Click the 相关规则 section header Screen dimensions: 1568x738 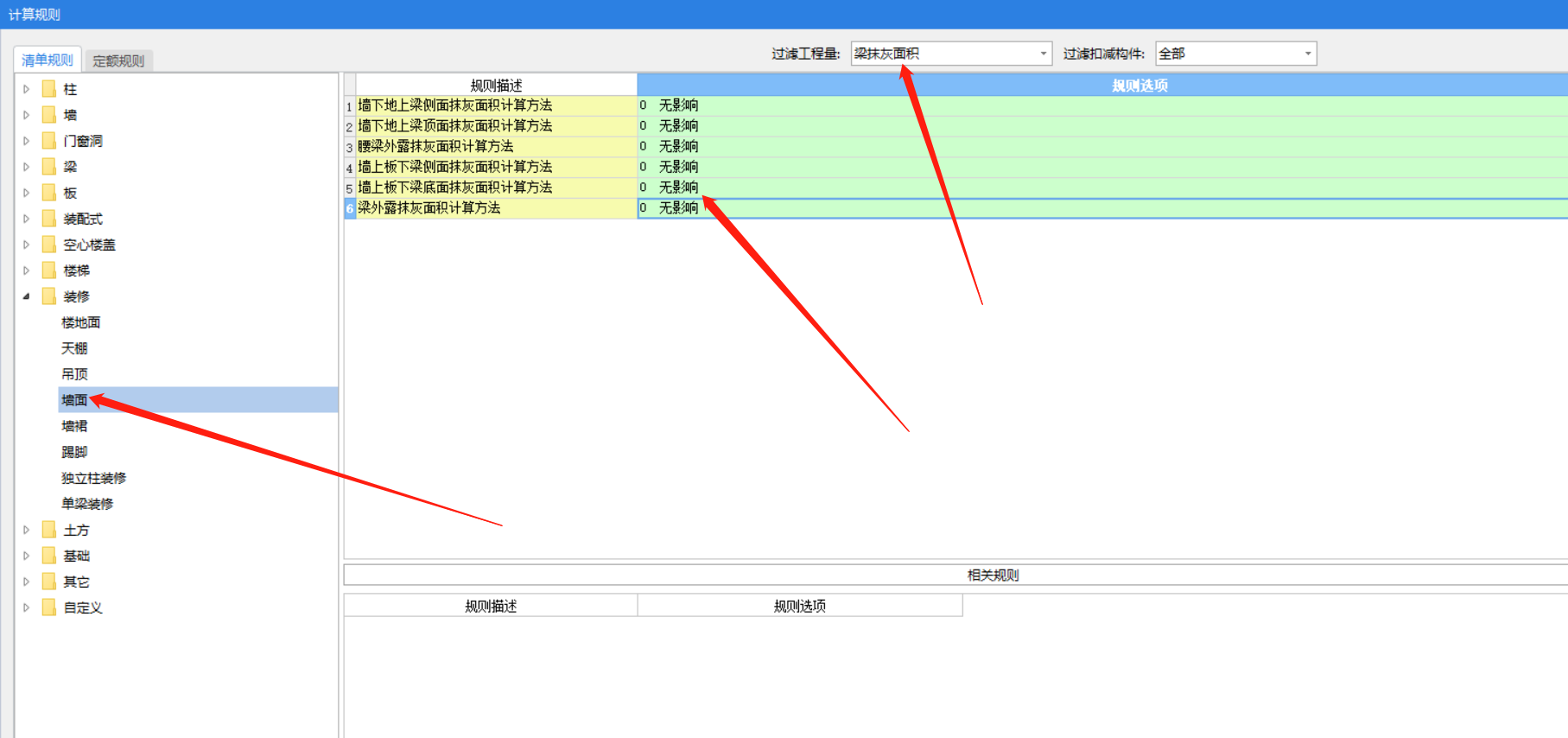pyautogui.click(x=955, y=575)
